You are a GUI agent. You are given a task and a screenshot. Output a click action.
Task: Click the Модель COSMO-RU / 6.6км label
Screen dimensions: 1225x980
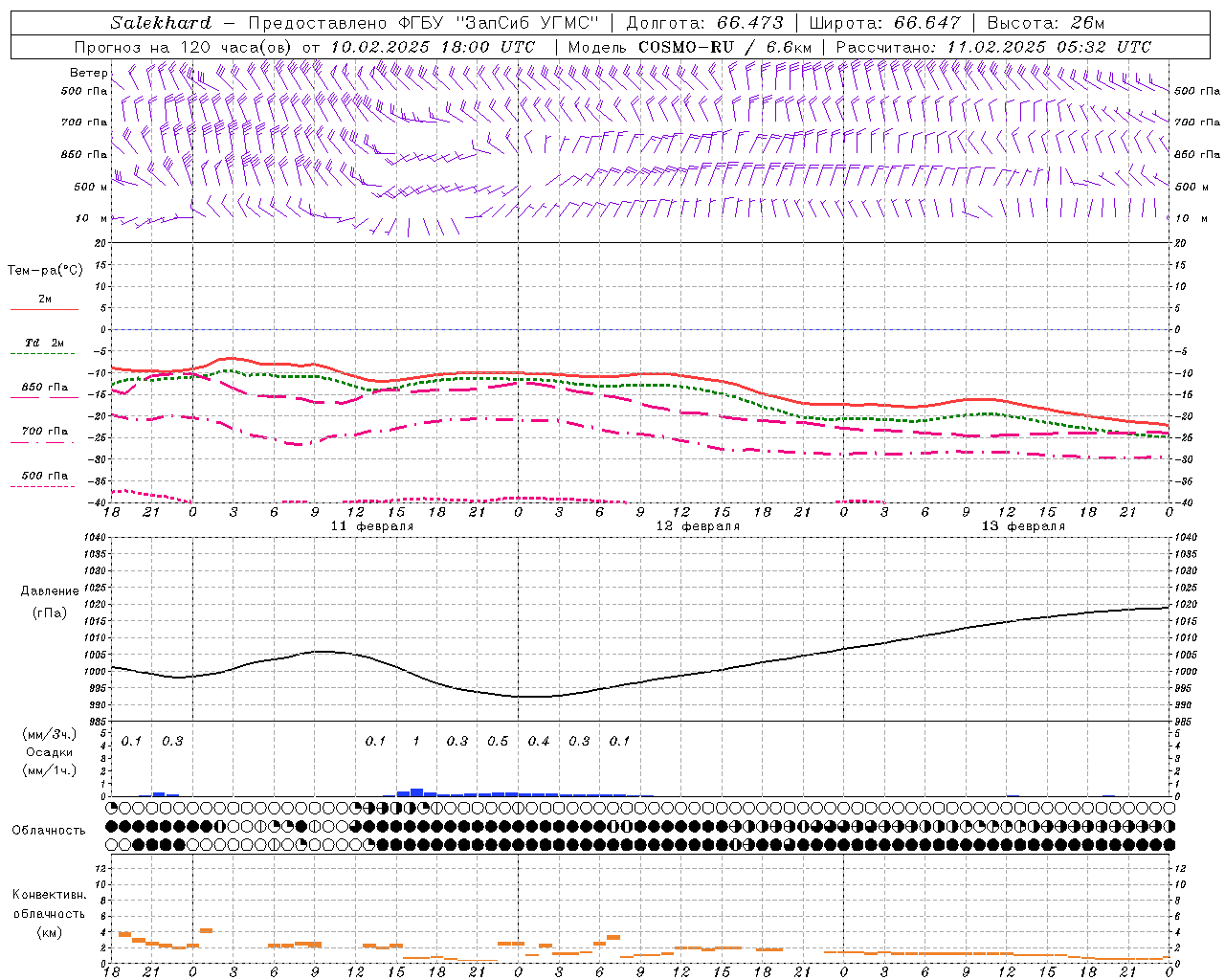(690, 47)
